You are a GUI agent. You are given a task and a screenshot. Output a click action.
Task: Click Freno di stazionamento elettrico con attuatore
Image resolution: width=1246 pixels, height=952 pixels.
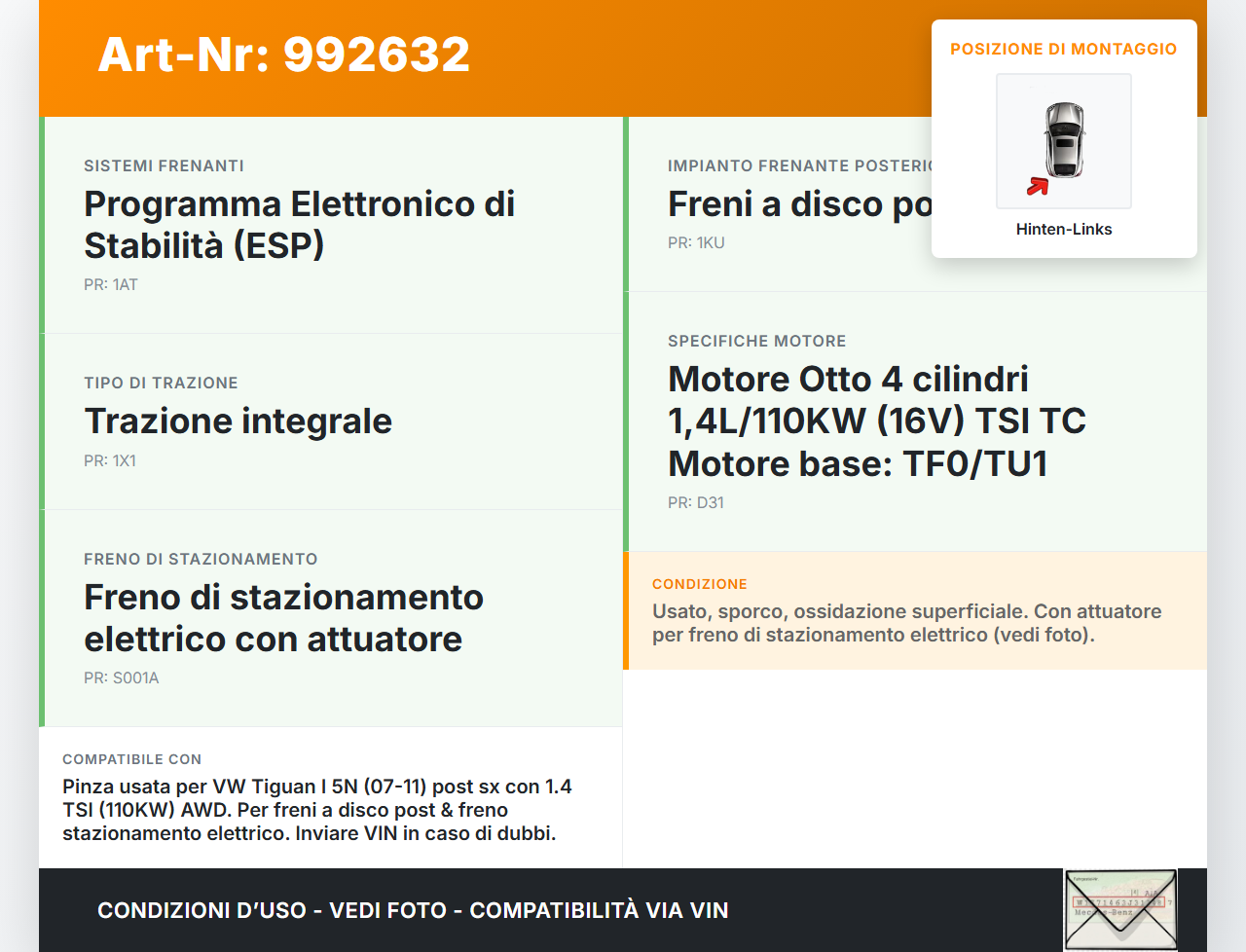(x=283, y=618)
